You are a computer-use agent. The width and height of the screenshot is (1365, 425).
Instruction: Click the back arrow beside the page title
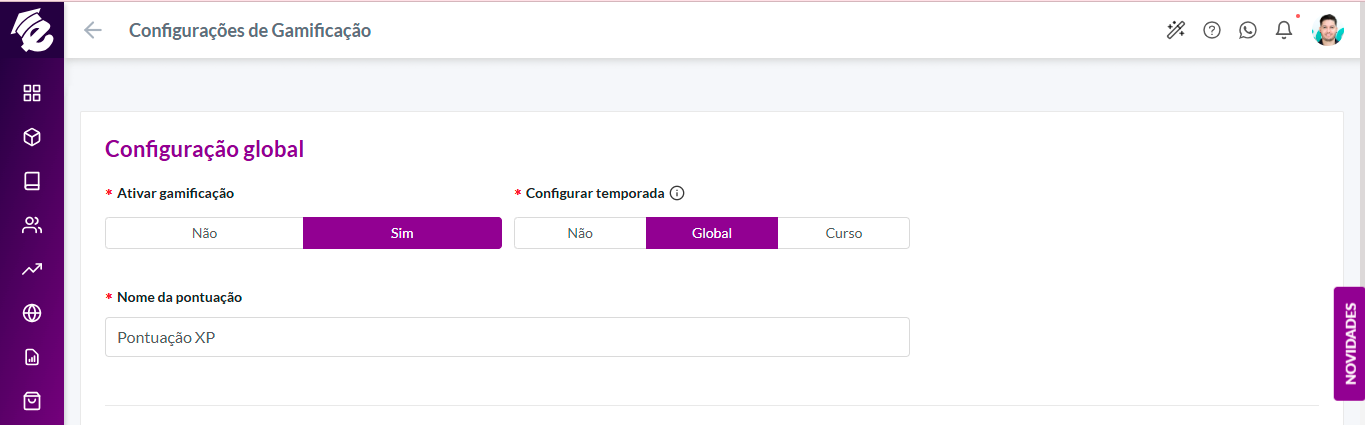93,30
